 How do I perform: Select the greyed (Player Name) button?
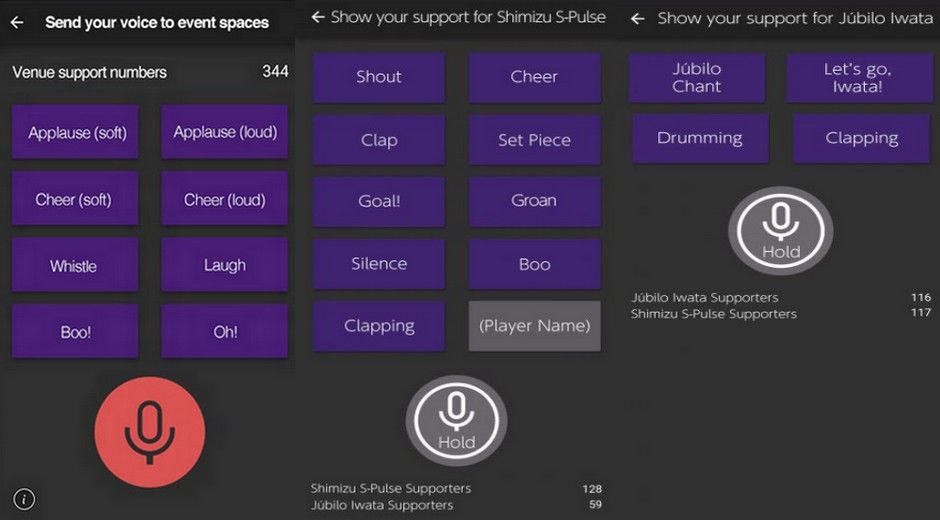(x=534, y=325)
